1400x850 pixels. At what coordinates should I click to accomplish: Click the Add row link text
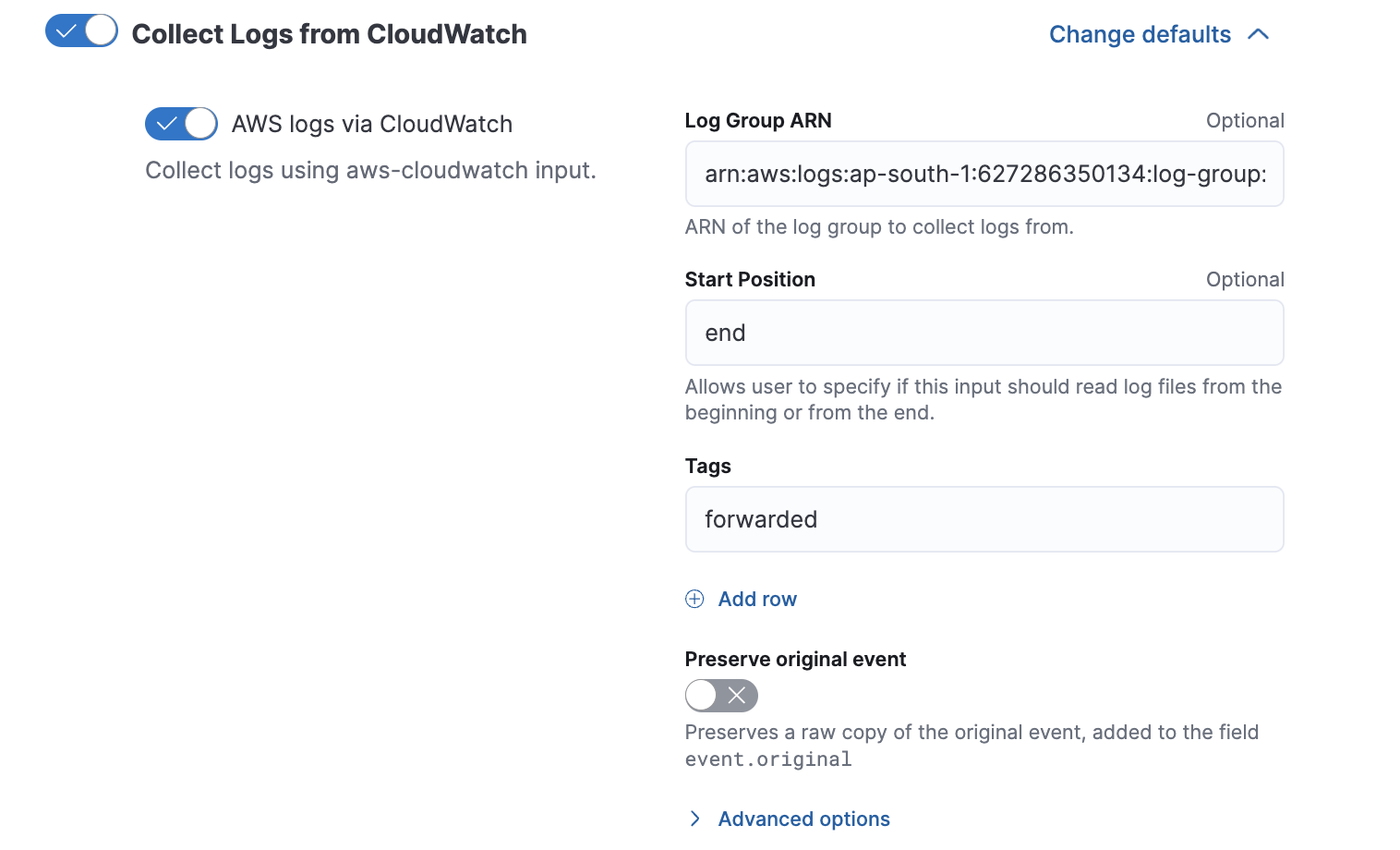757,599
